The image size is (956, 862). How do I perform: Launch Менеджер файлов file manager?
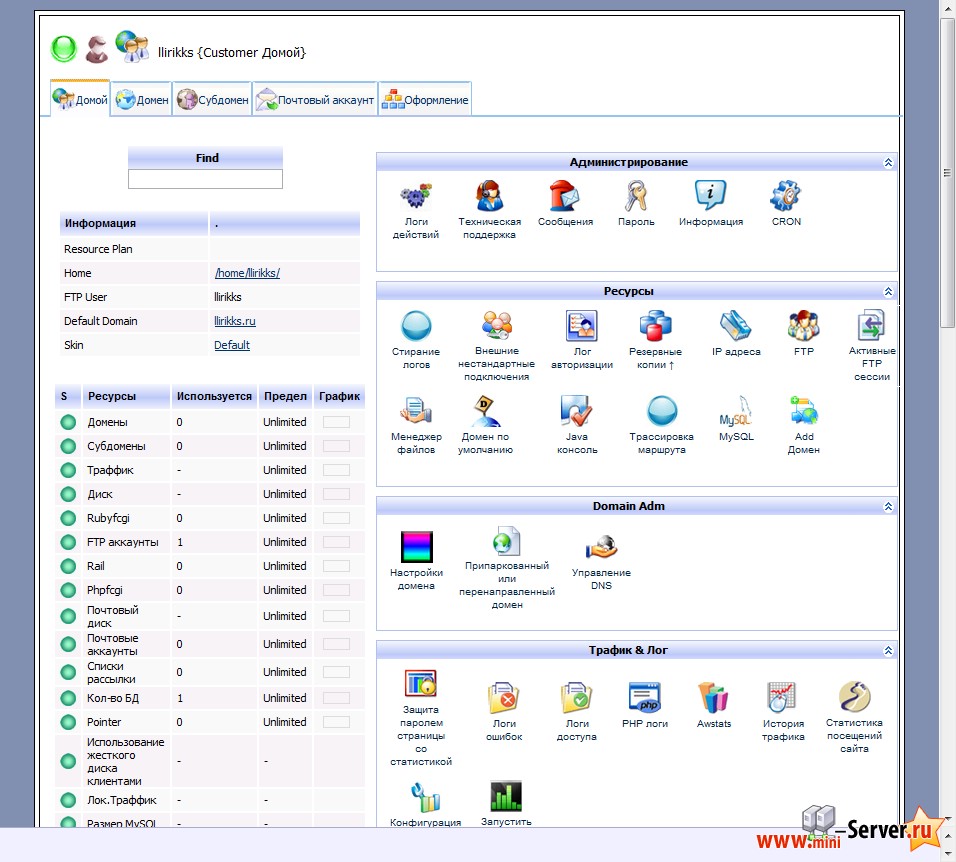click(415, 411)
